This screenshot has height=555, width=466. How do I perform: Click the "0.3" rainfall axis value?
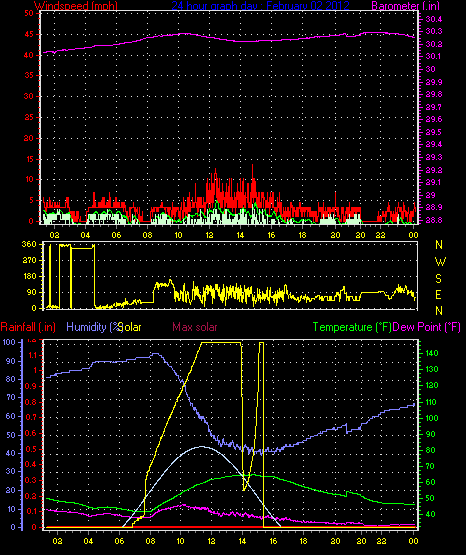(x=31, y=480)
